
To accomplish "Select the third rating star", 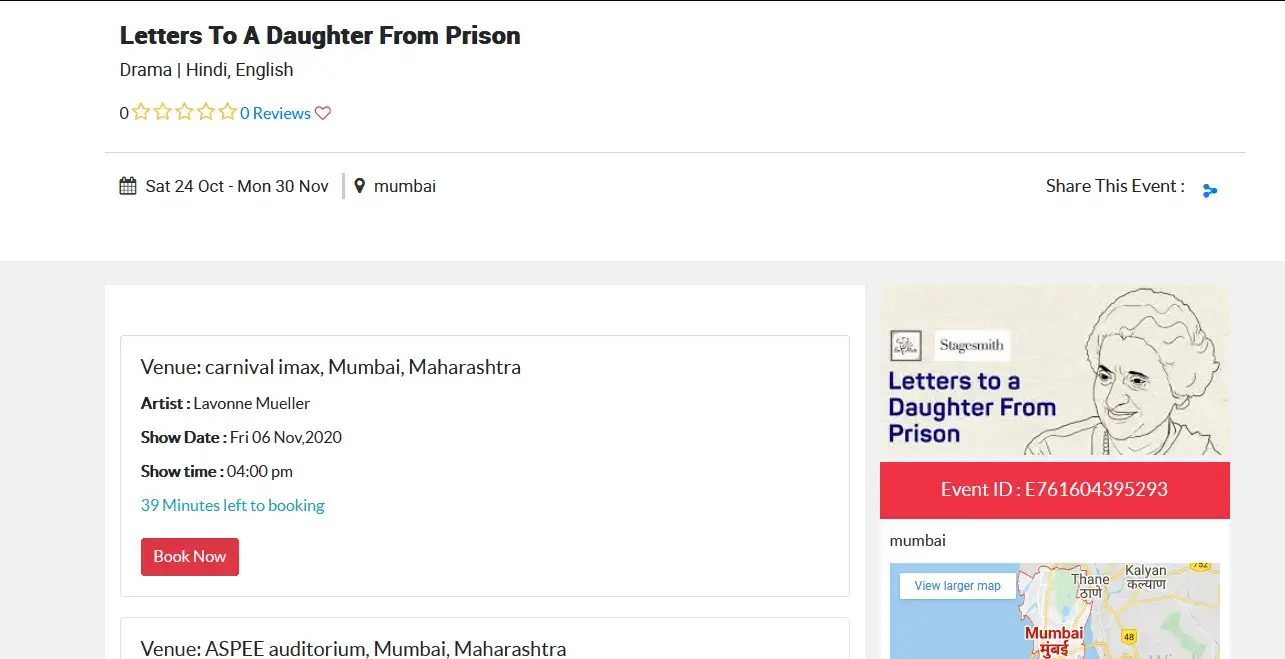I will coord(184,112).
